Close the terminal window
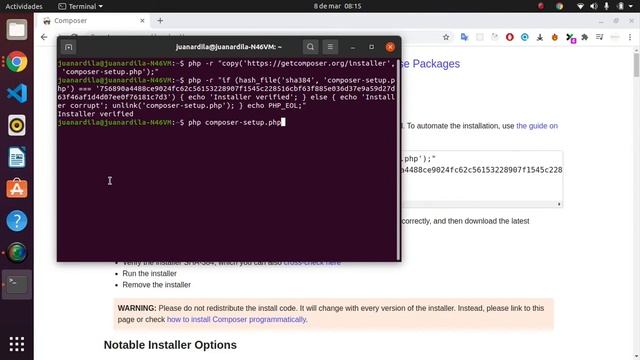Image resolution: width=640 pixels, height=360 pixels. coord(390,47)
